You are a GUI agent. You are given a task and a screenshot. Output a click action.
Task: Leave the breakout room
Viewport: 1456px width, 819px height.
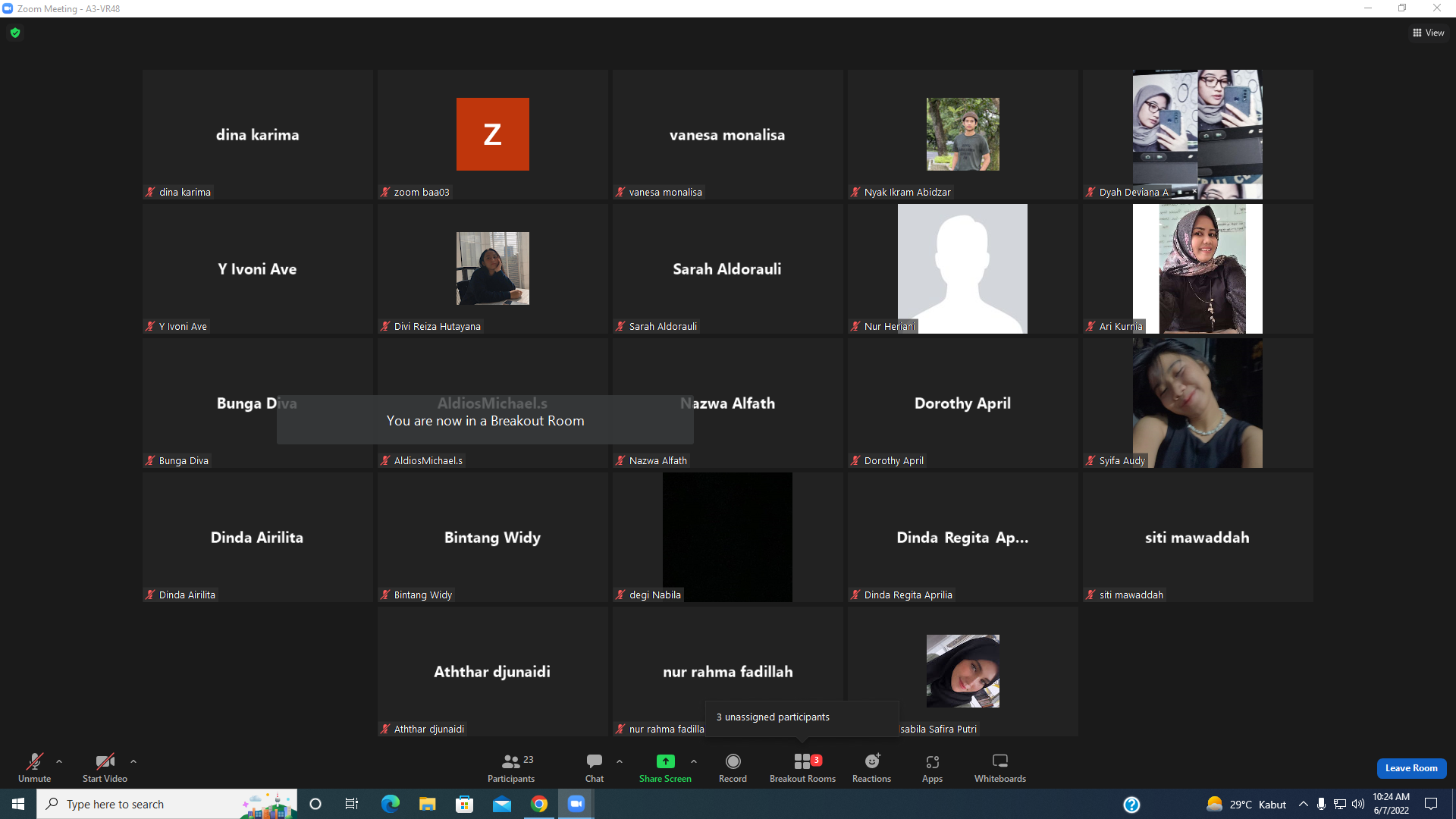(x=1411, y=768)
